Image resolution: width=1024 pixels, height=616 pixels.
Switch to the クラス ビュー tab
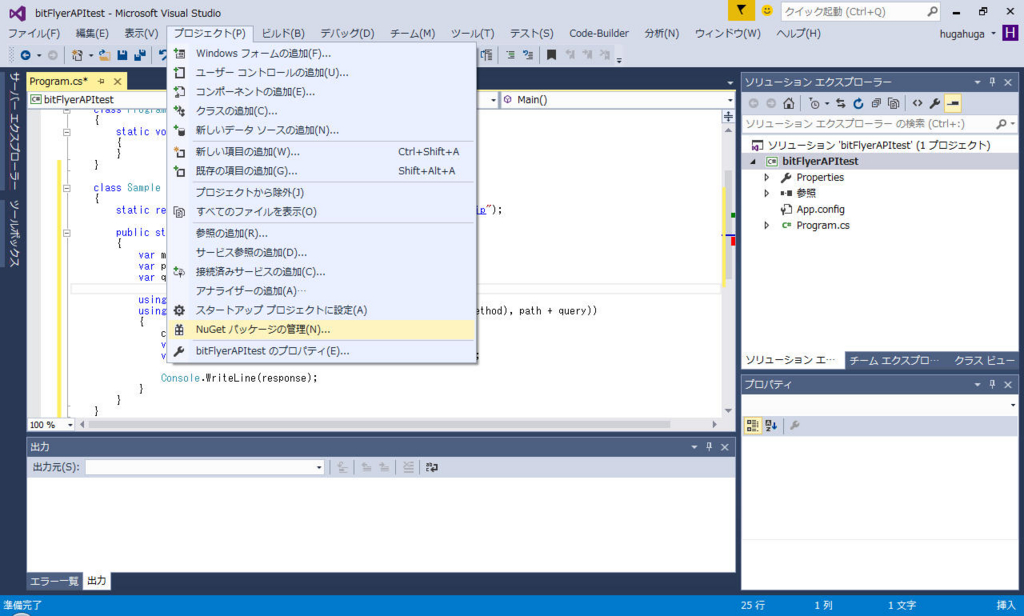click(984, 361)
